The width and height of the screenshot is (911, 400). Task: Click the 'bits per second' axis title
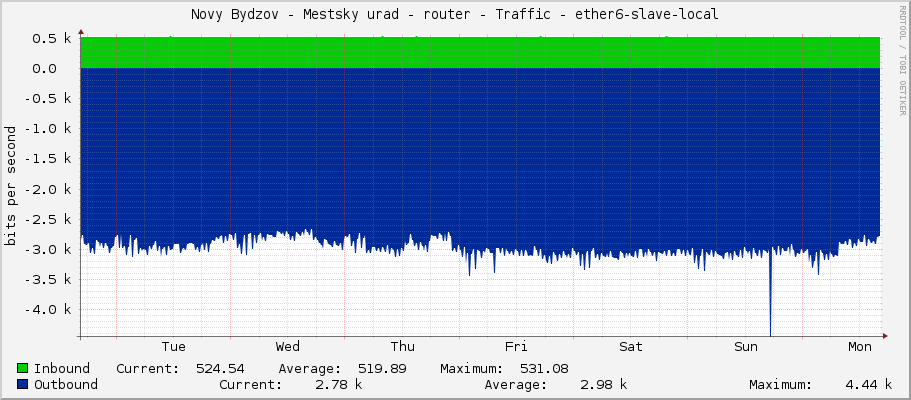pyautogui.click(x=10, y=185)
